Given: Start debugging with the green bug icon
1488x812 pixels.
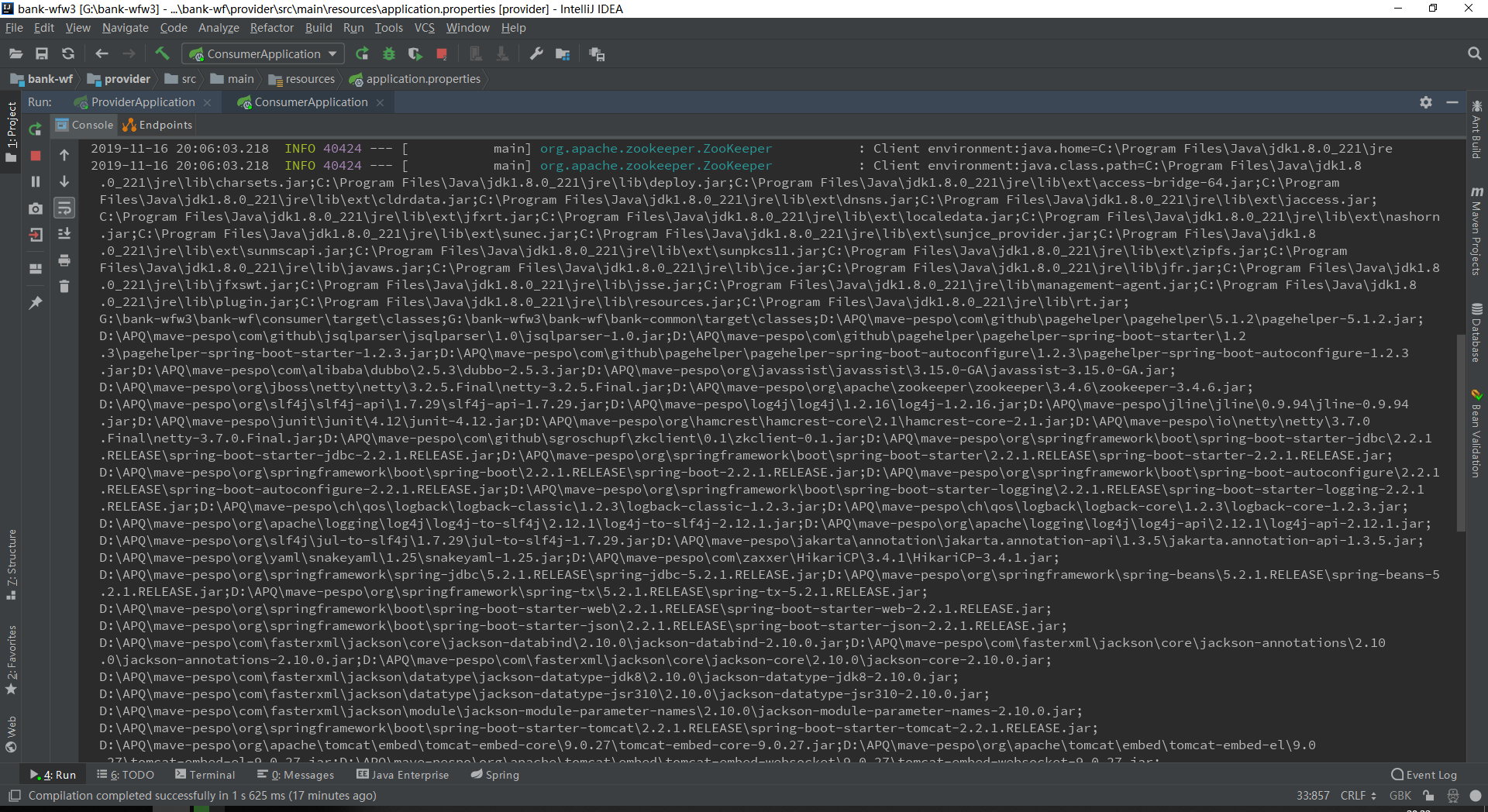Looking at the screenshot, I should click(389, 53).
